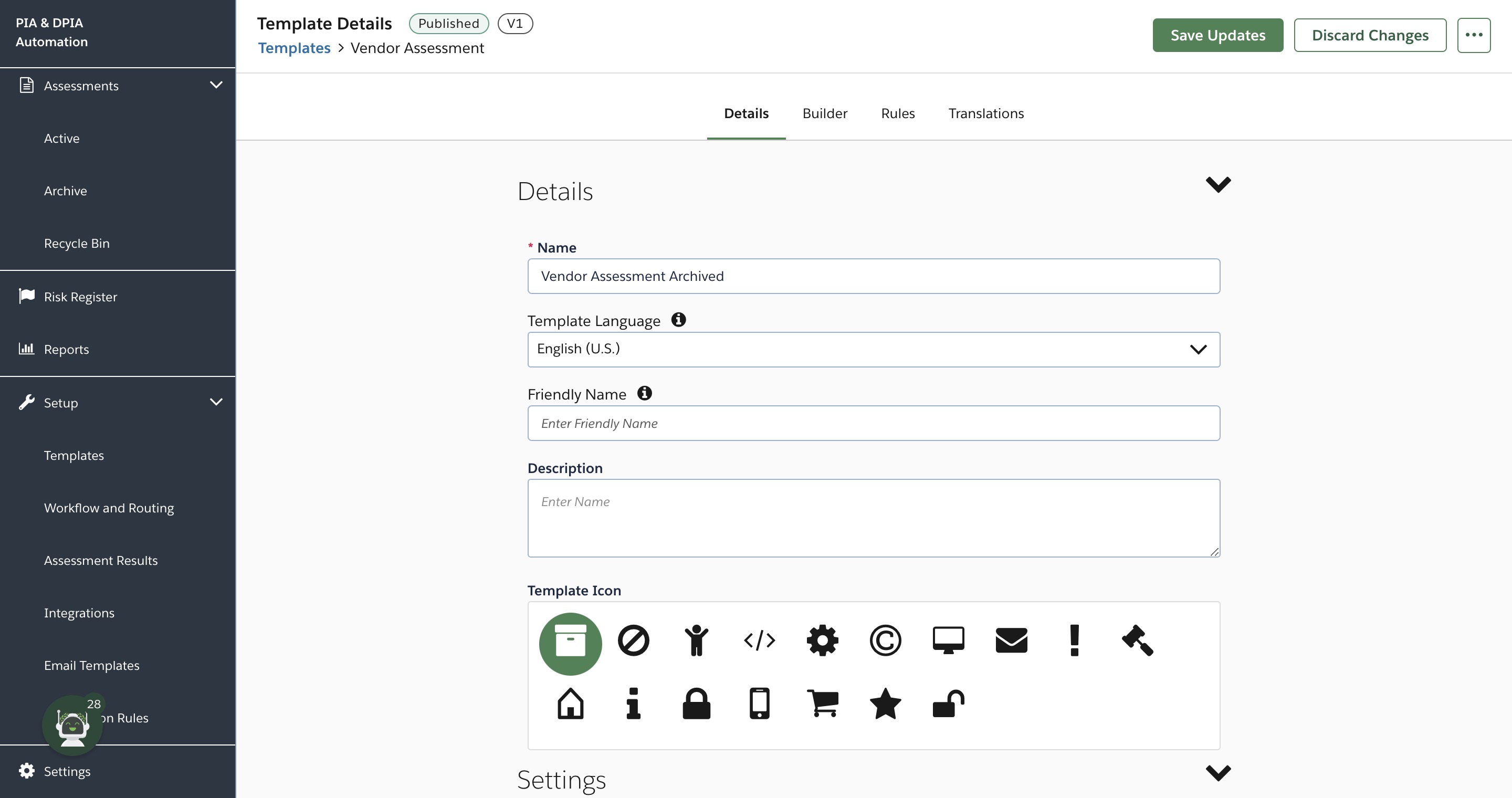The image size is (1512, 798).
Task: Open the chatbot assistant avatar
Action: [72, 725]
